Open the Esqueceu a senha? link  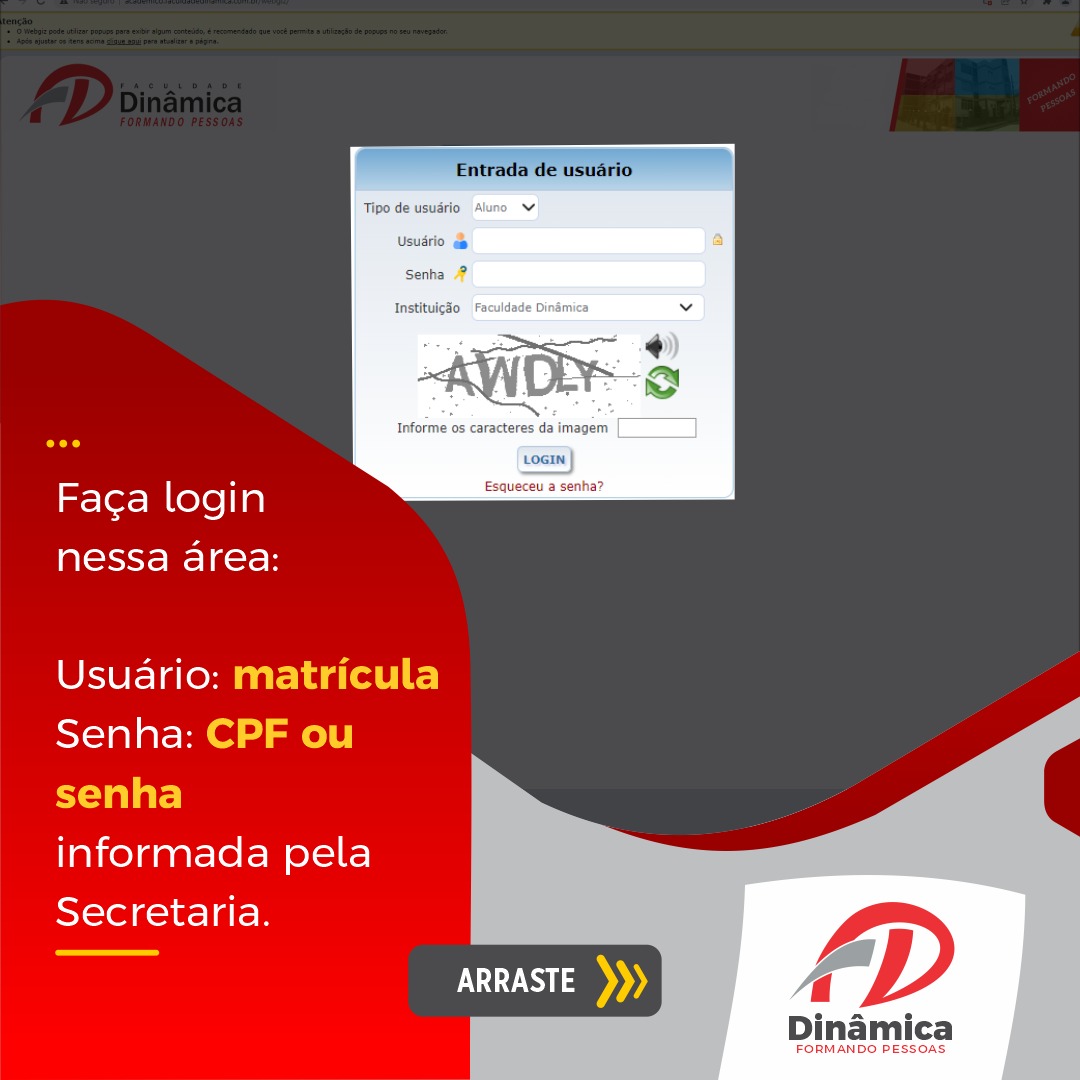[543, 486]
